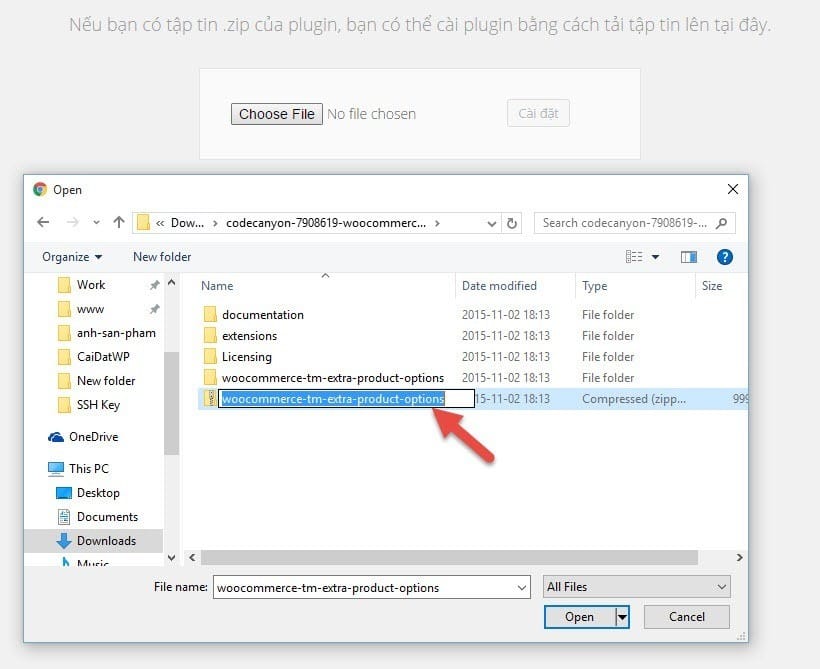820x669 pixels.
Task: Select New folder in the sidebar
Action: 106,381
